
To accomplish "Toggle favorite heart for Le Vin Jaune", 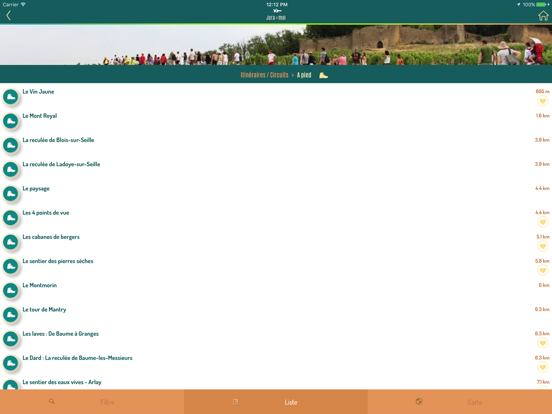I will coord(542,101).
